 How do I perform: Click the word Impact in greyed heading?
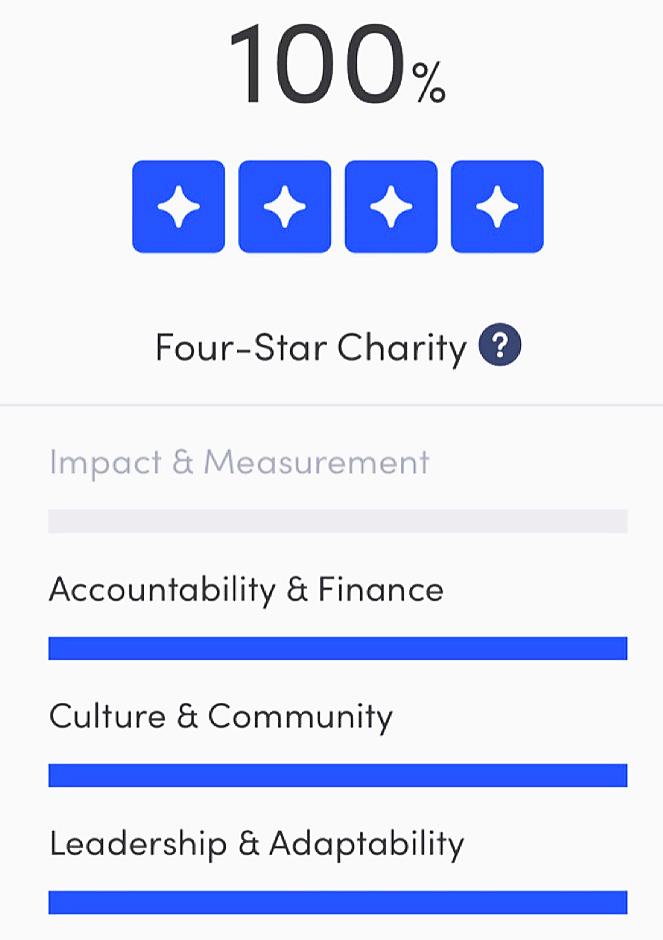[107, 463]
